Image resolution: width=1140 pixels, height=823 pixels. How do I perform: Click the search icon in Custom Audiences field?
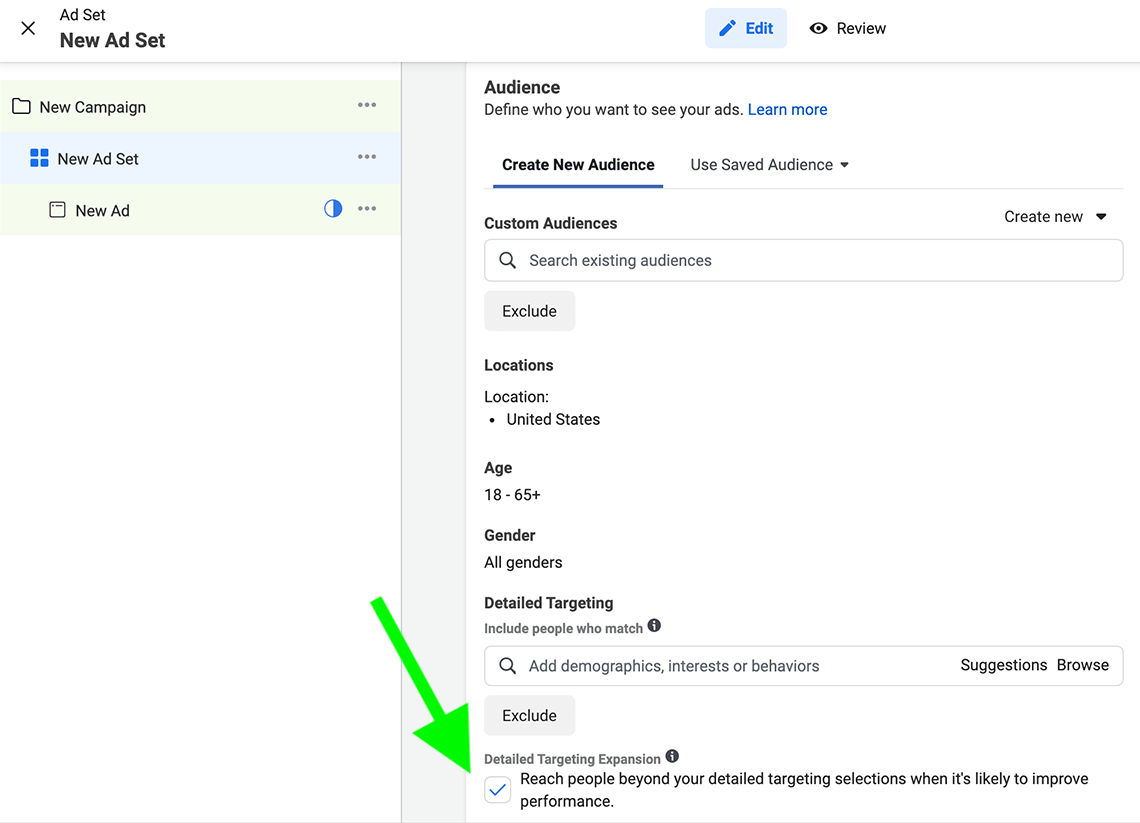(x=507, y=260)
